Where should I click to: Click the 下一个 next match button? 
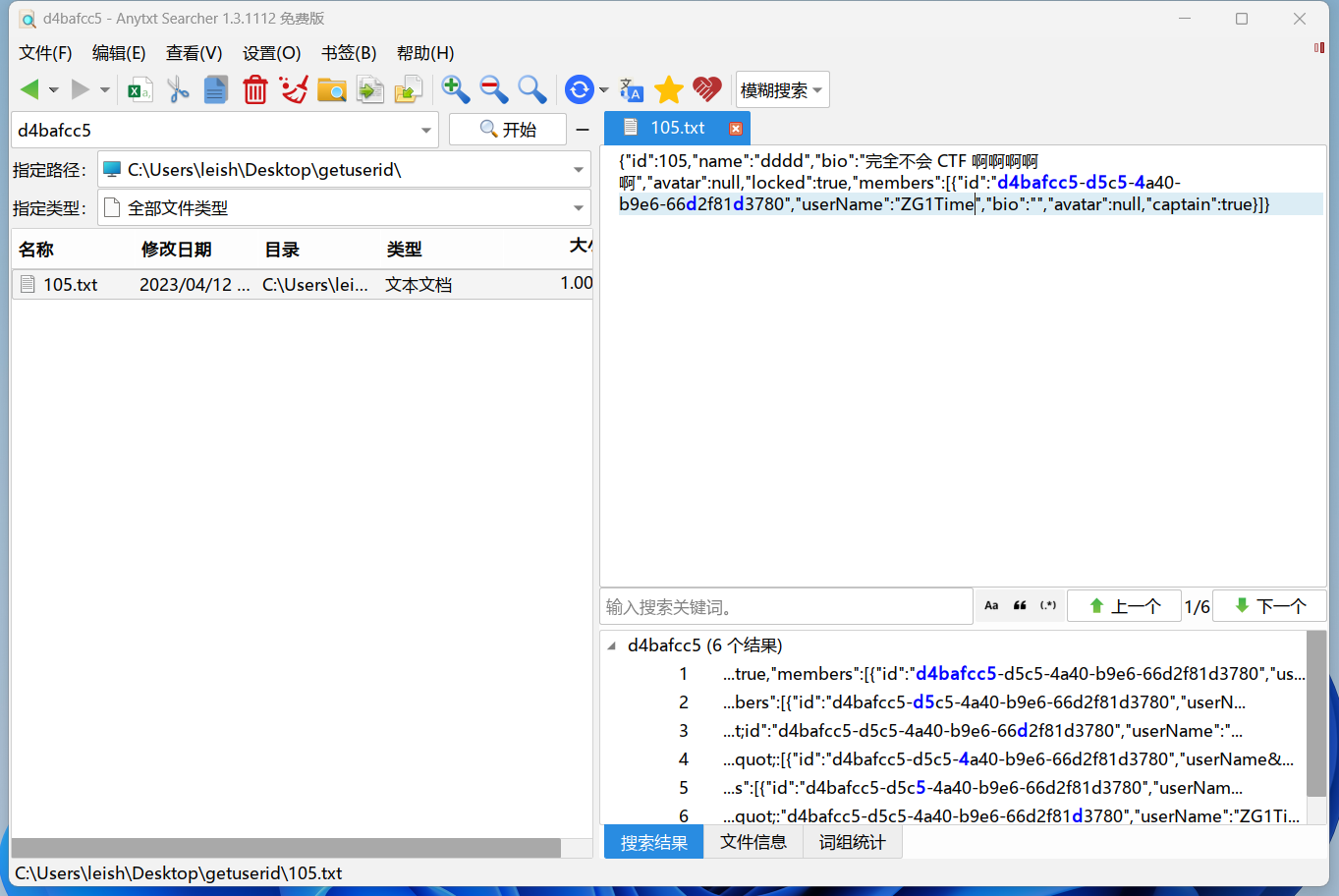pyautogui.click(x=1269, y=606)
